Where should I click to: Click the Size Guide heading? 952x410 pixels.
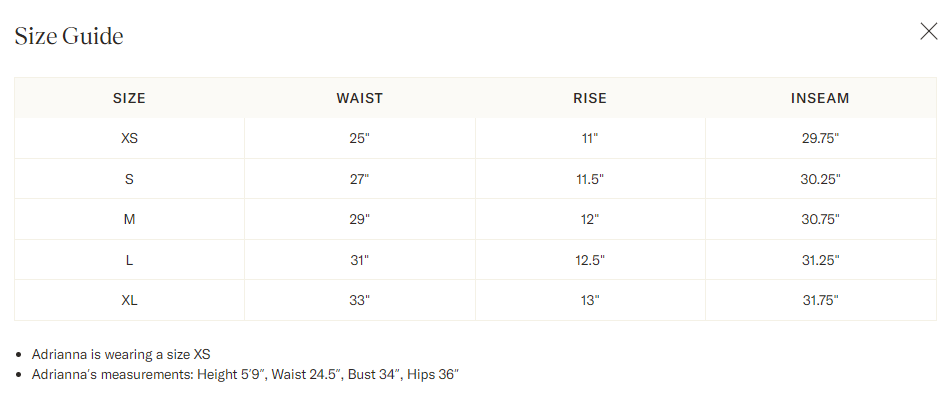point(69,36)
